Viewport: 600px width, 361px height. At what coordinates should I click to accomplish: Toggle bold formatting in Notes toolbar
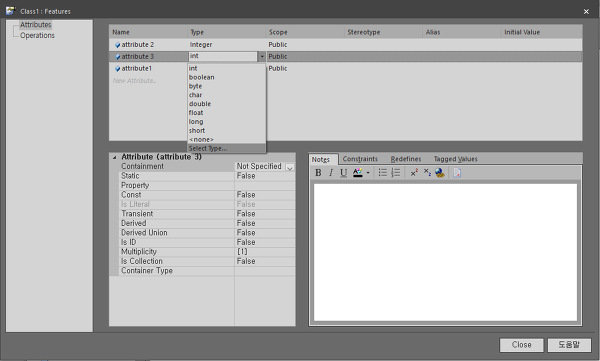318,173
